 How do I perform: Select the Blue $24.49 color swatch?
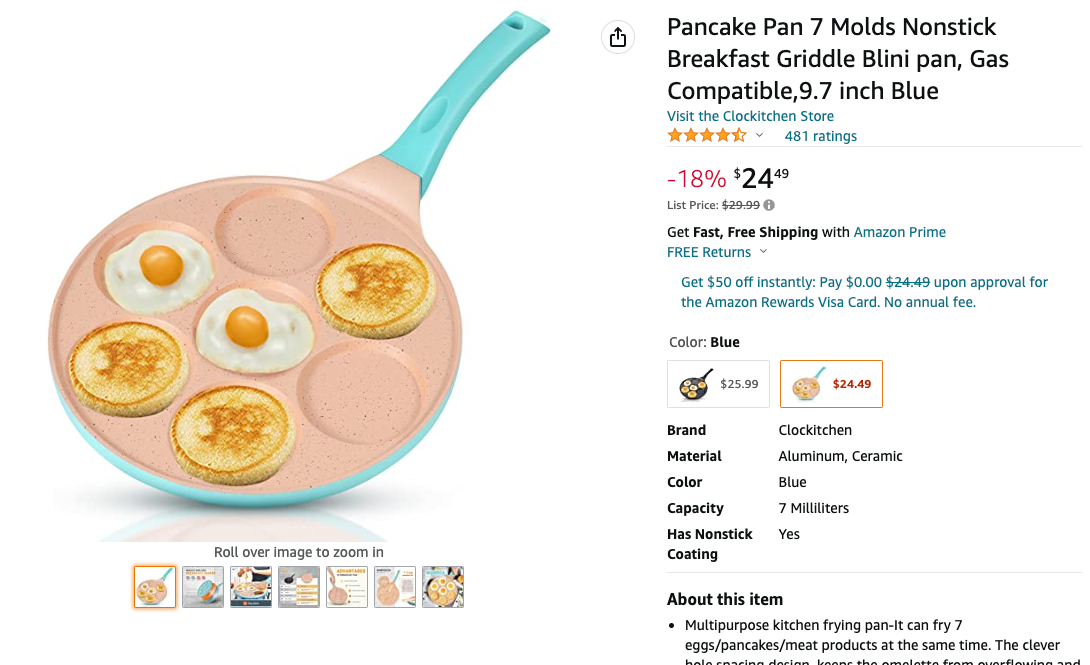pos(831,383)
